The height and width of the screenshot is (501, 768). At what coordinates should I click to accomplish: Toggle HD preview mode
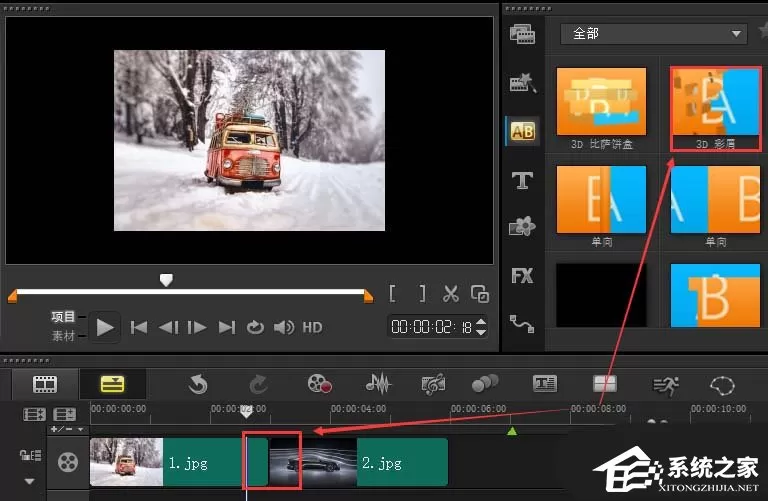(x=312, y=327)
